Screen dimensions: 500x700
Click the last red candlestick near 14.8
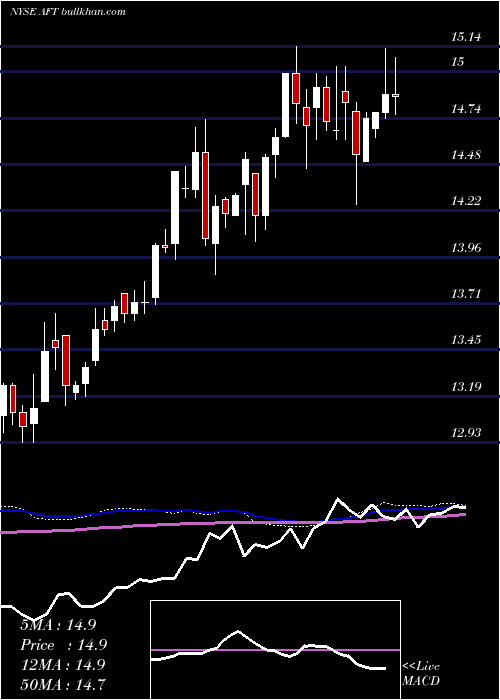tap(396, 95)
